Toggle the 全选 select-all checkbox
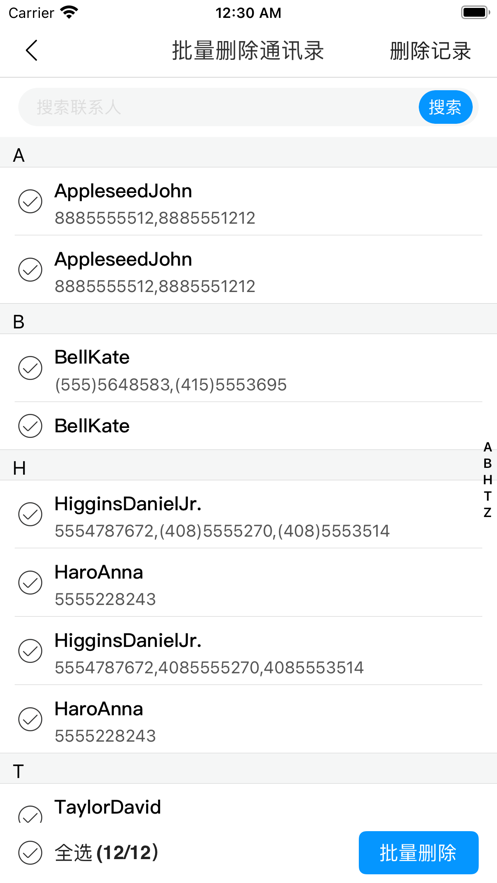Image resolution: width=497 pixels, height=883 pixels. pyautogui.click(x=30, y=853)
